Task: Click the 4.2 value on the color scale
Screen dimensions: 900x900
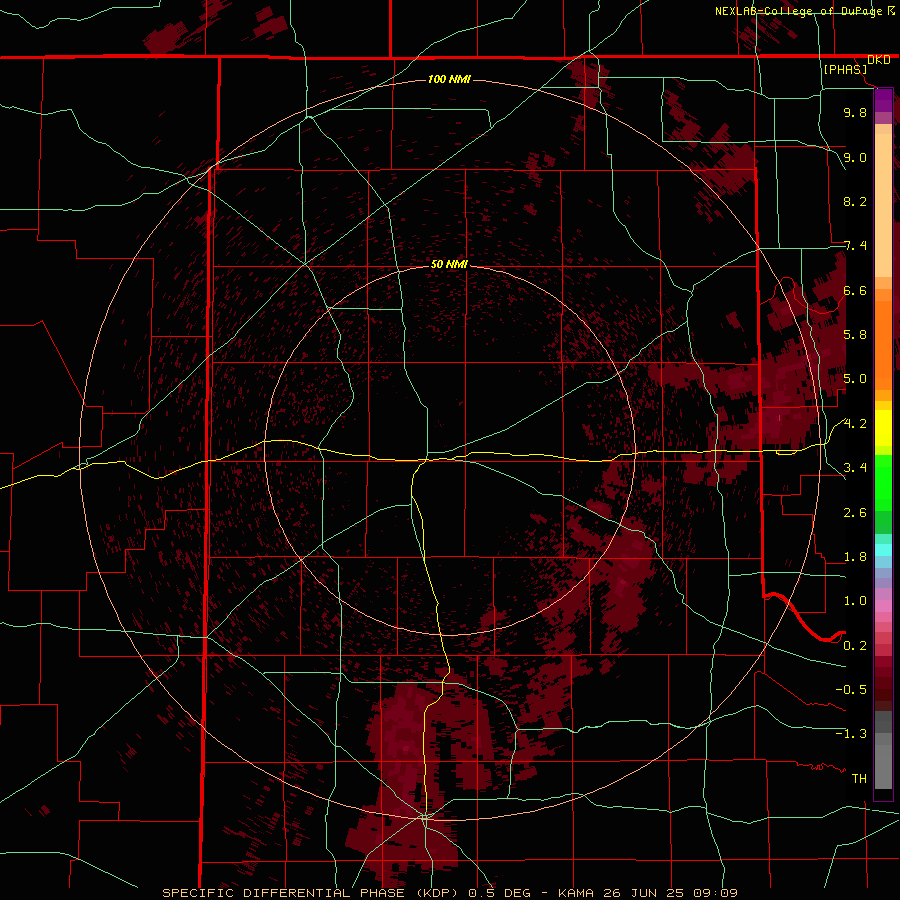Action: pos(855,424)
